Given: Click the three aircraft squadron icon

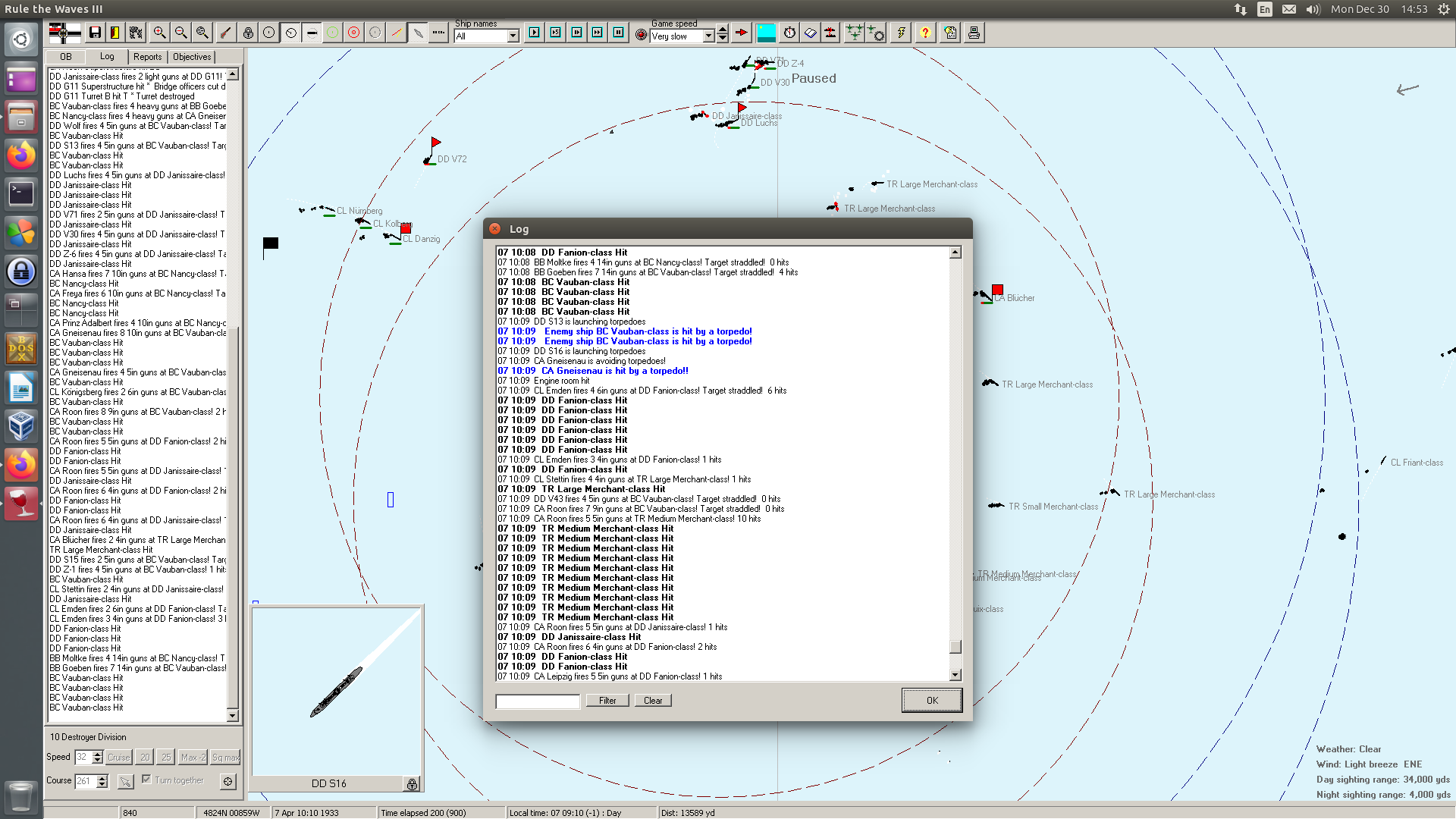Looking at the screenshot, I should [855, 33].
